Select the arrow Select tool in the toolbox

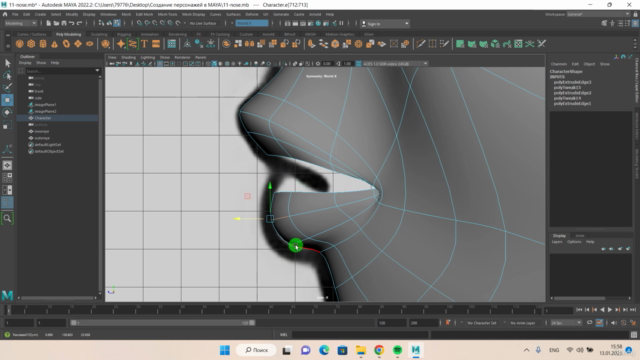[7, 63]
